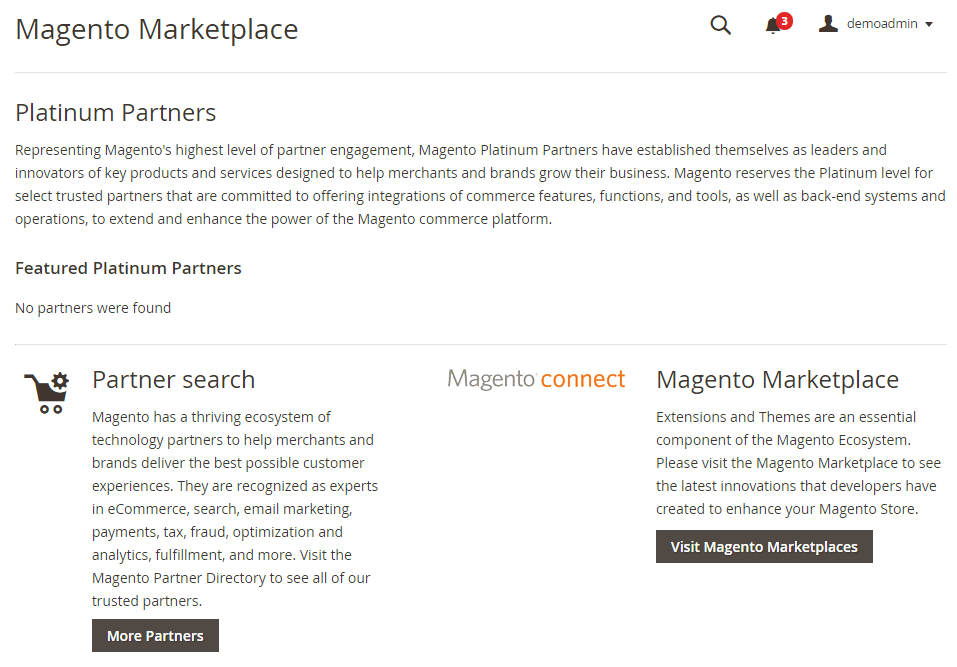This screenshot has height=667, width=957.
Task: Open the admin search magnifier icon
Action: [720, 25]
